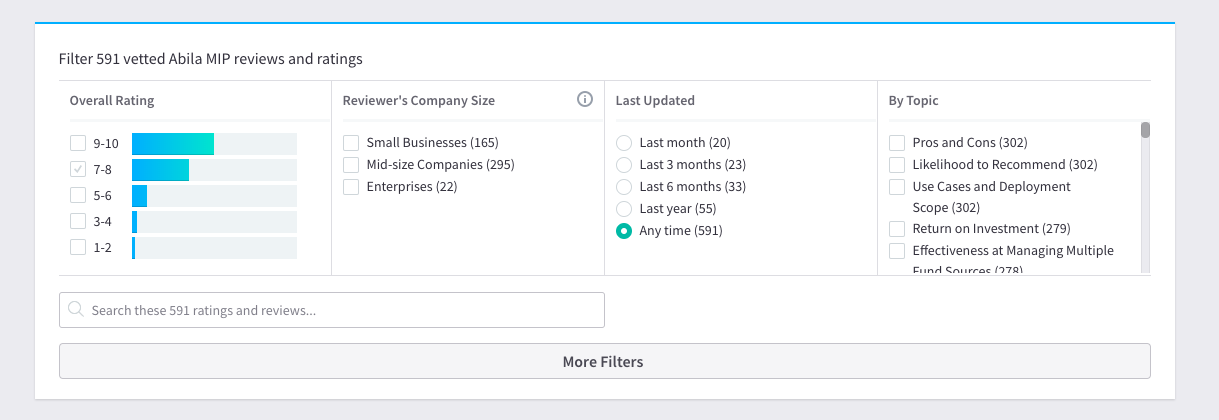
Task: Select Last month (20) radio option
Action: (624, 143)
